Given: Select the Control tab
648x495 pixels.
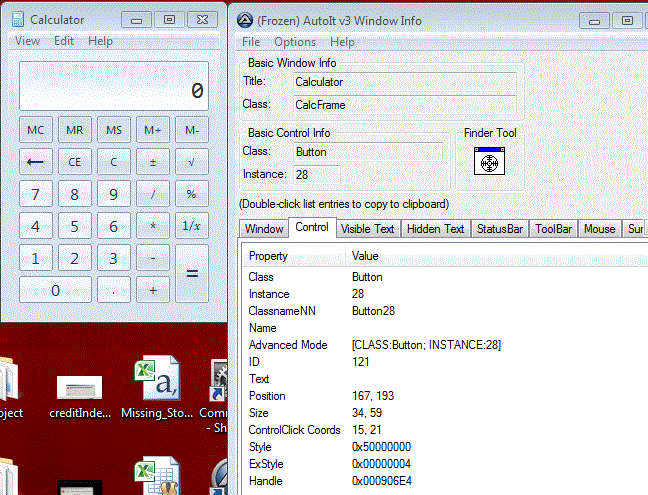Looking at the screenshot, I should (312, 227).
